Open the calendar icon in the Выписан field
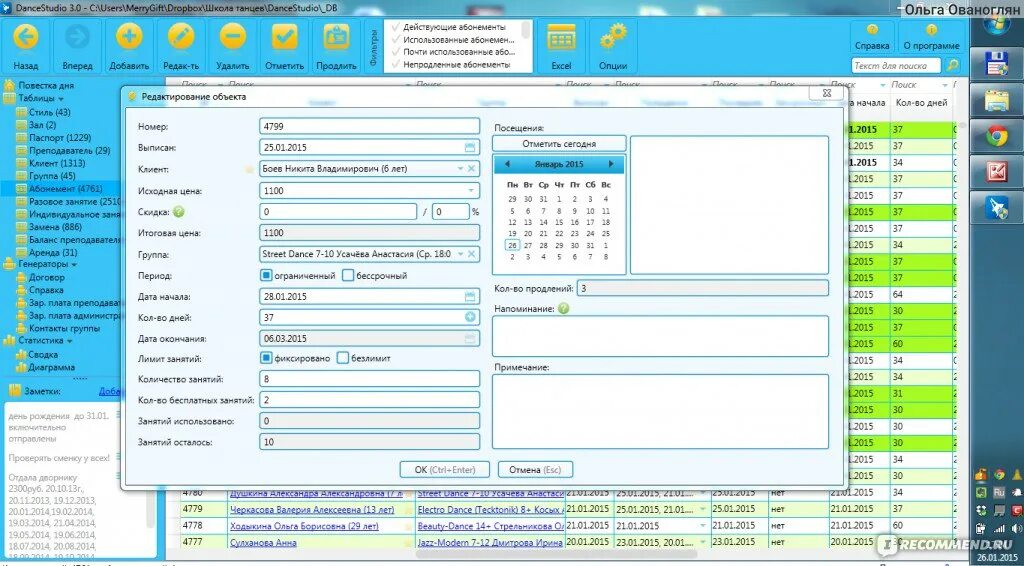The height and width of the screenshot is (566, 1024). (x=470, y=148)
